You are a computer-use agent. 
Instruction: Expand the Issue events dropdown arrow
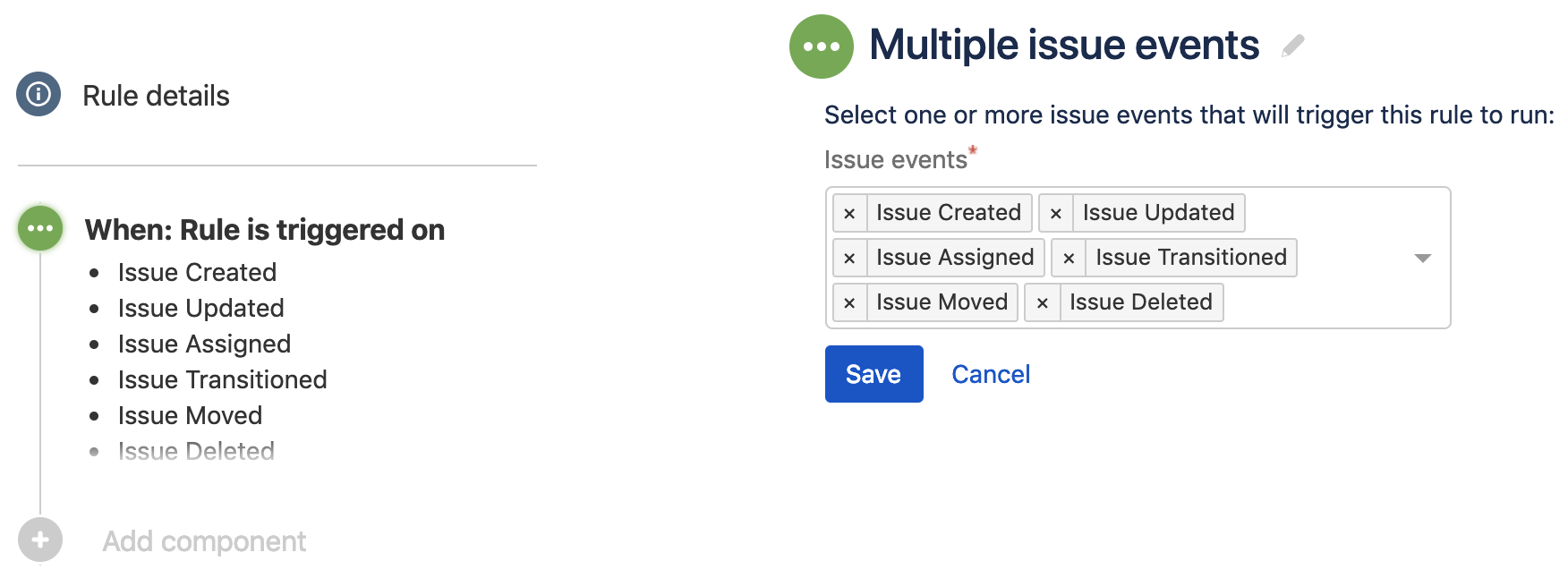(x=1422, y=258)
